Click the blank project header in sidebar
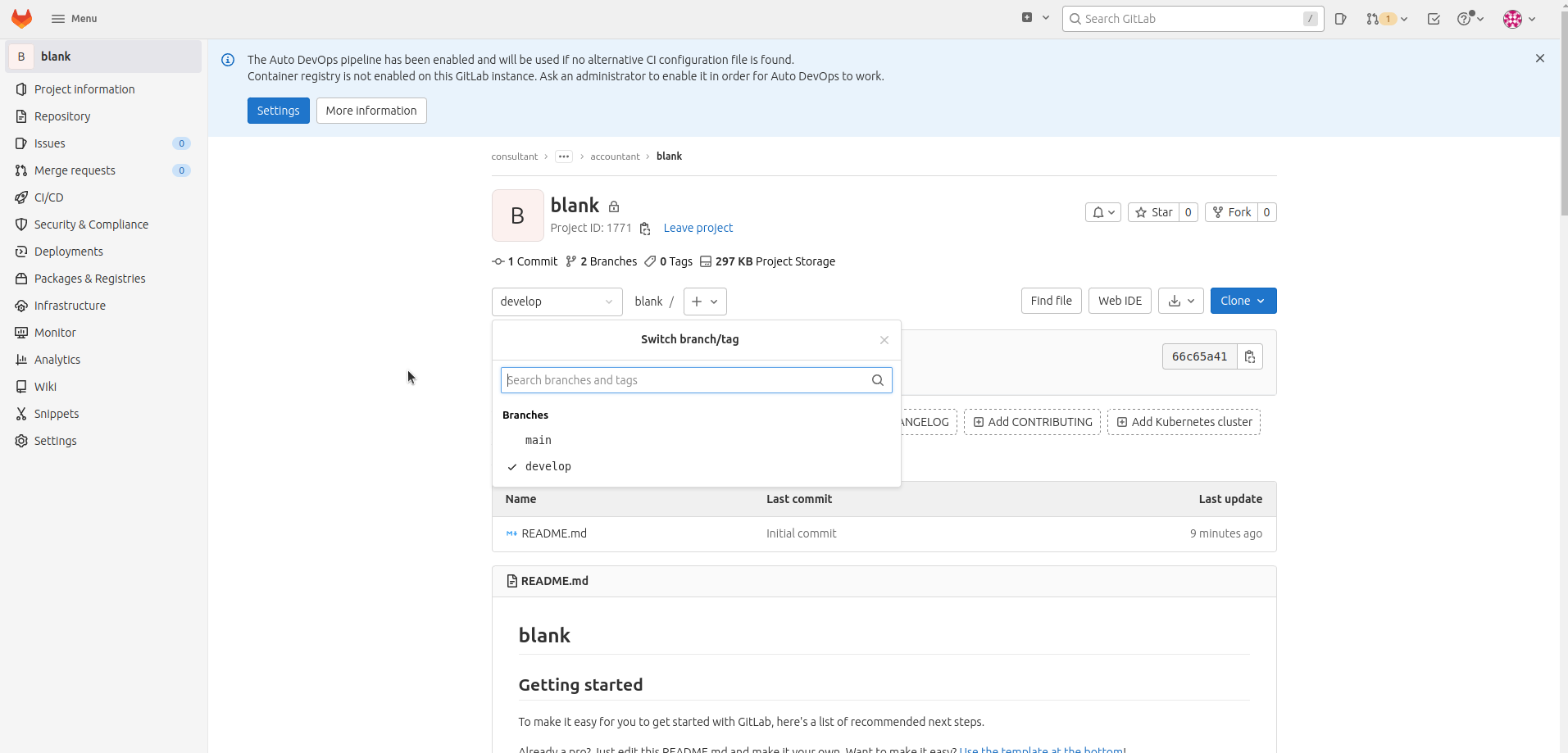The width and height of the screenshot is (1568, 753). (103, 57)
